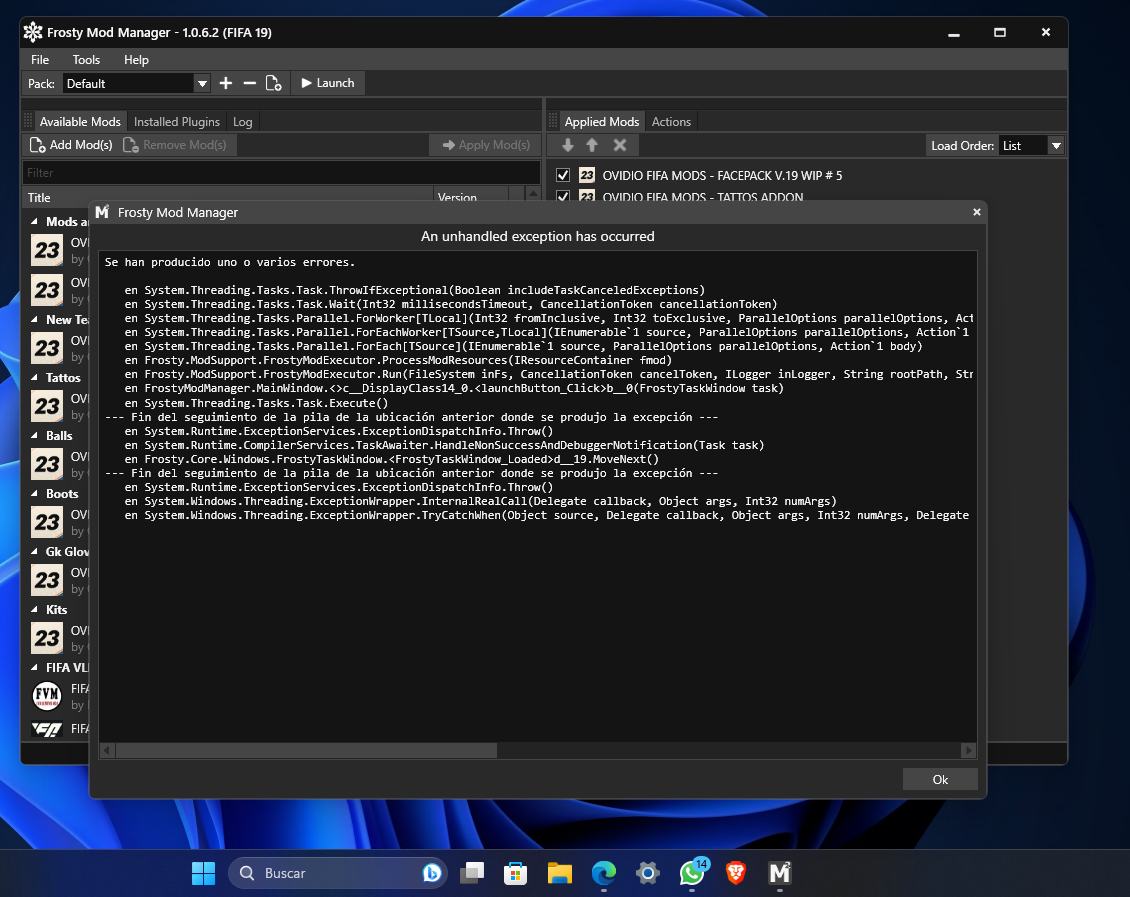Select the mod thumbnail under Kits group
Viewport: 1130px width, 897px height.
point(47,638)
